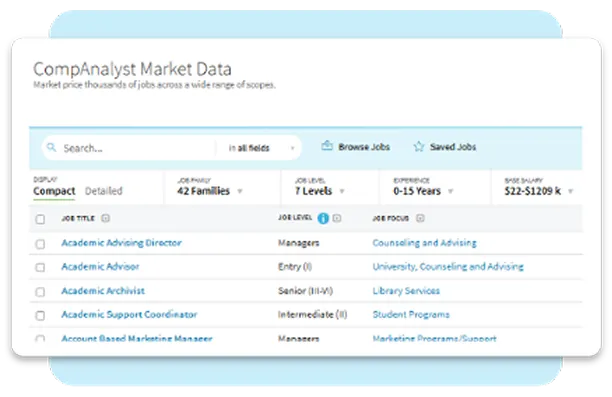Click the 'Entry (I)' job level cell
The height and width of the screenshot is (397, 612).
[x=295, y=267]
